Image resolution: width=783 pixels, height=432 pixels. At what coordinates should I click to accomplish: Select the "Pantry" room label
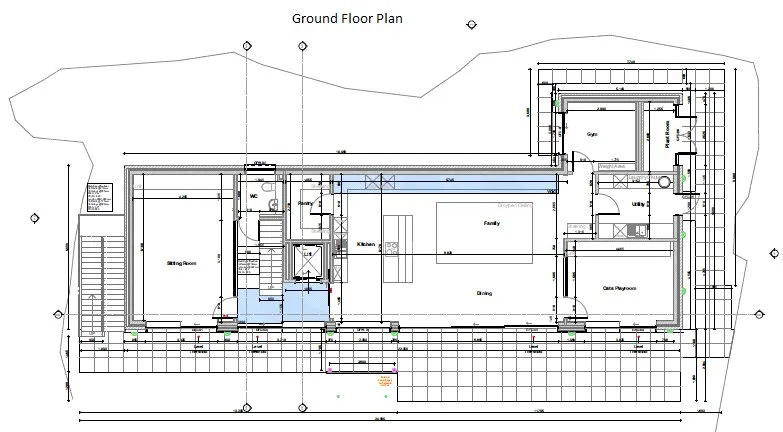[x=305, y=203]
